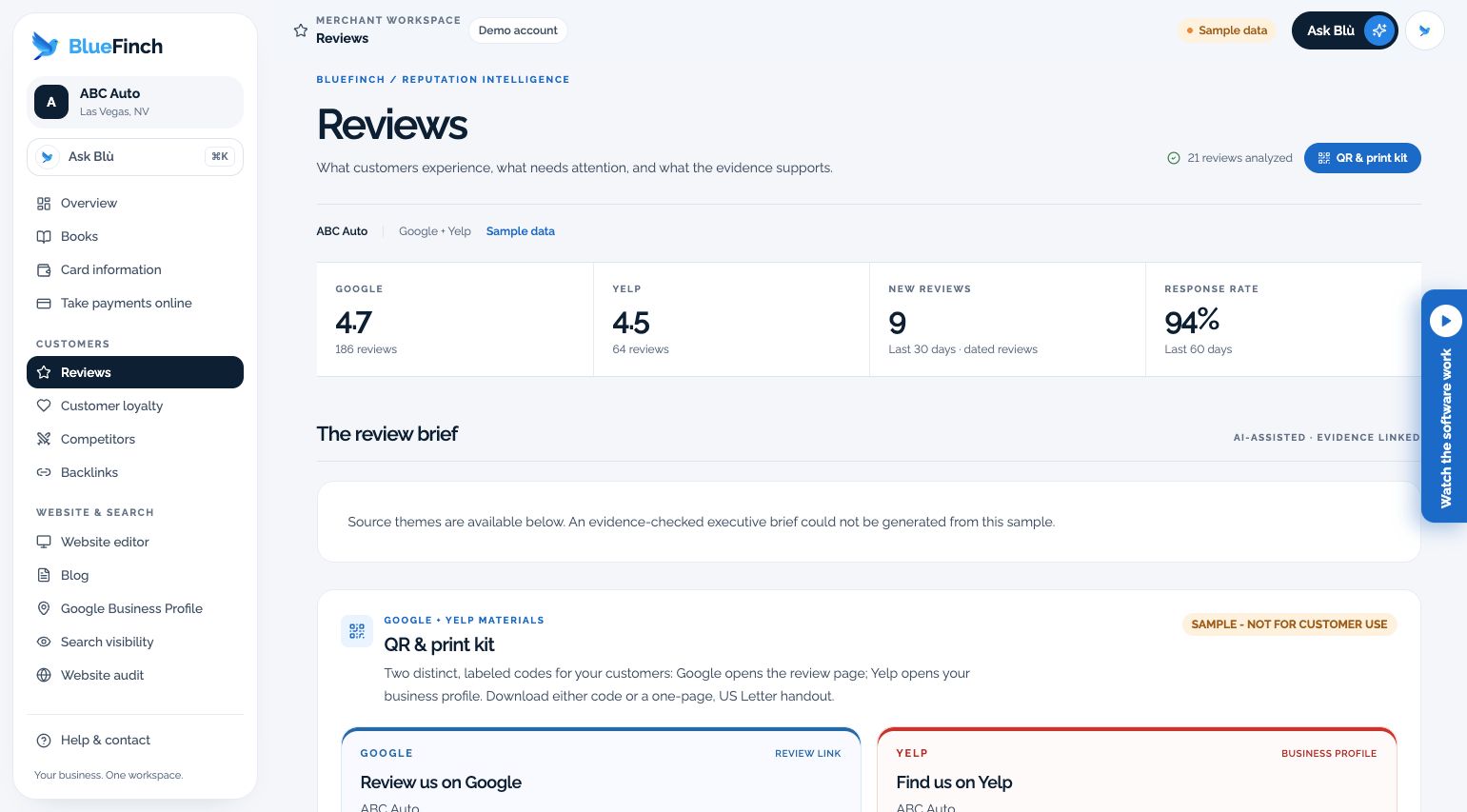The image size is (1467, 812).
Task: Click the Google 4.7 rating card
Action: click(455, 320)
